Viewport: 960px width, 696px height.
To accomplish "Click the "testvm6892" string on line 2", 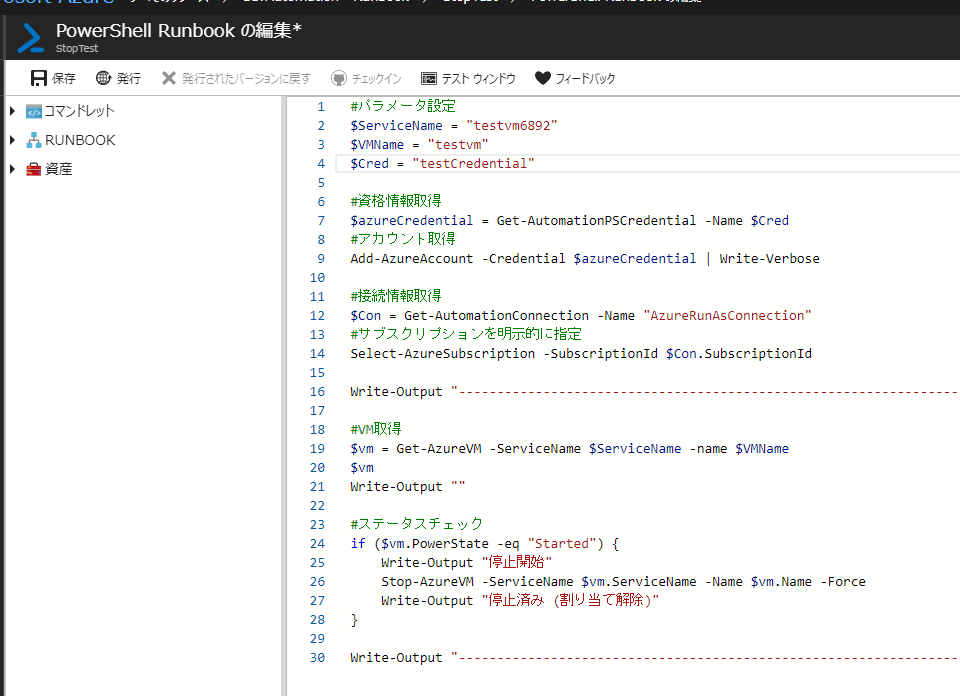I will (x=512, y=125).
